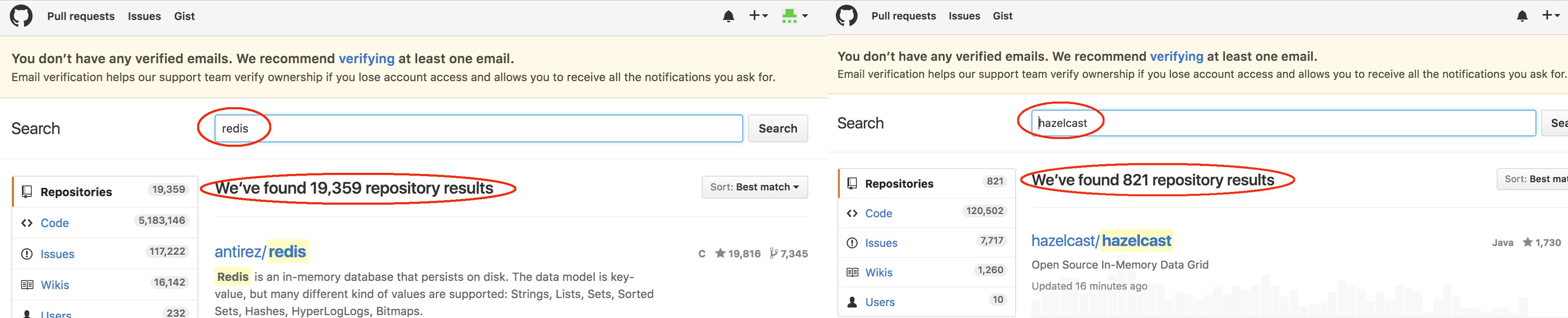Click the star count 1,730 for hazelcast

[x=1541, y=243]
